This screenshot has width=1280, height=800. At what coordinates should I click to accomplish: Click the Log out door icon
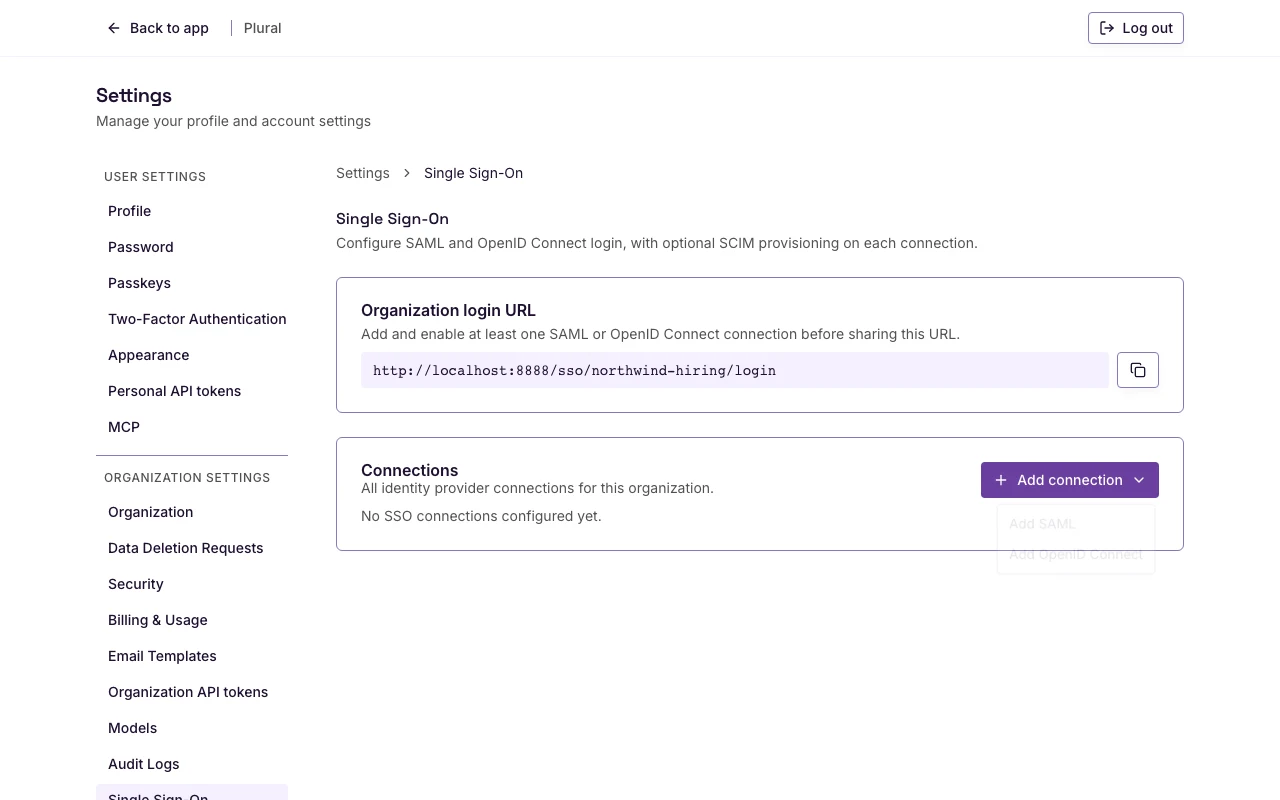tap(1107, 28)
